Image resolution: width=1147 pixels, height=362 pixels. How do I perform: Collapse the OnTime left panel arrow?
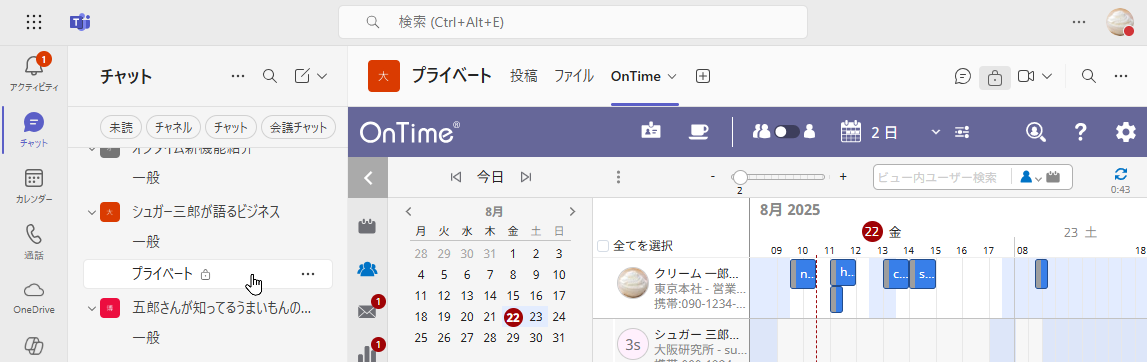click(368, 178)
